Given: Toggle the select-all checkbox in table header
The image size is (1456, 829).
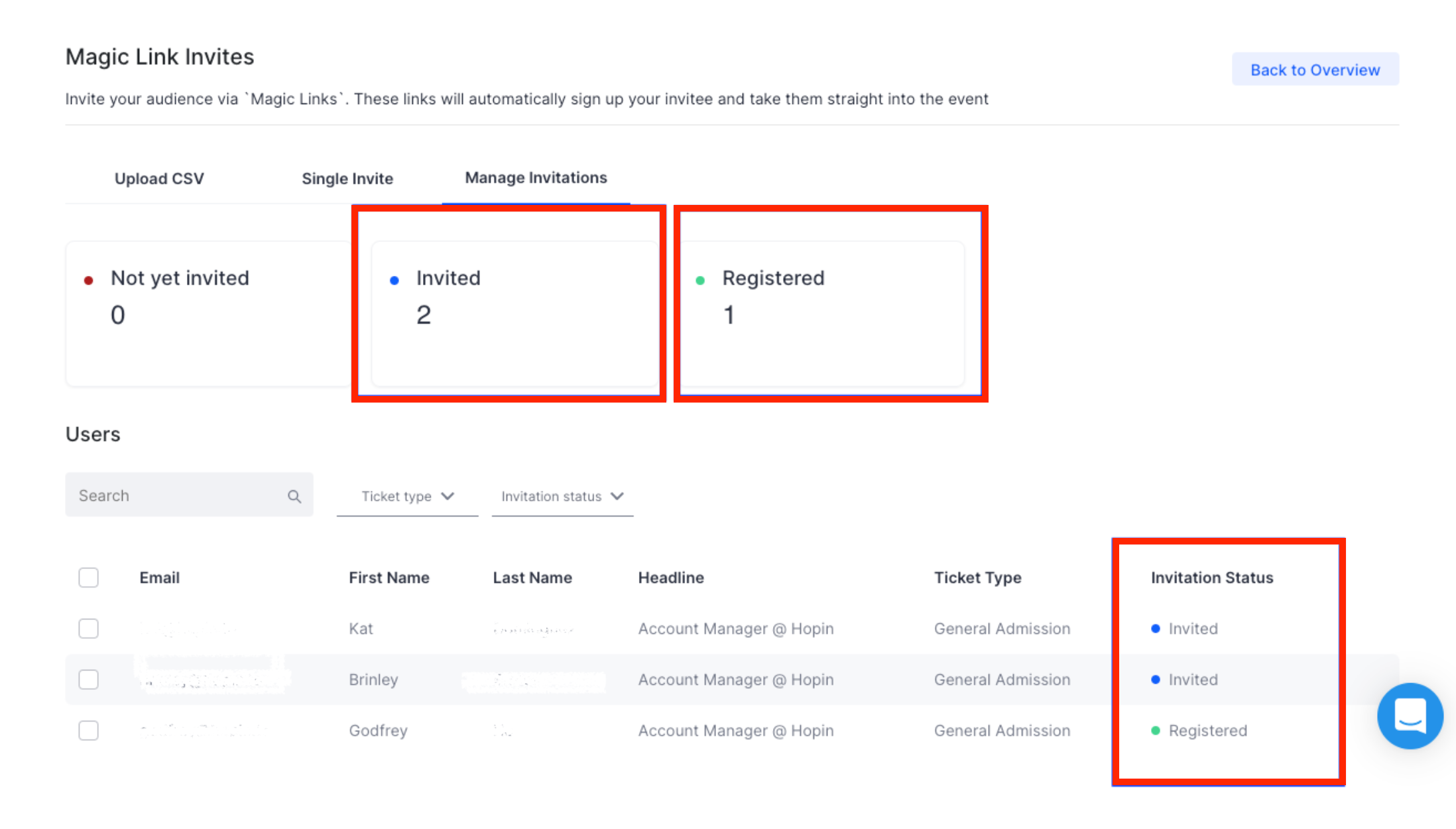Looking at the screenshot, I should [88, 577].
